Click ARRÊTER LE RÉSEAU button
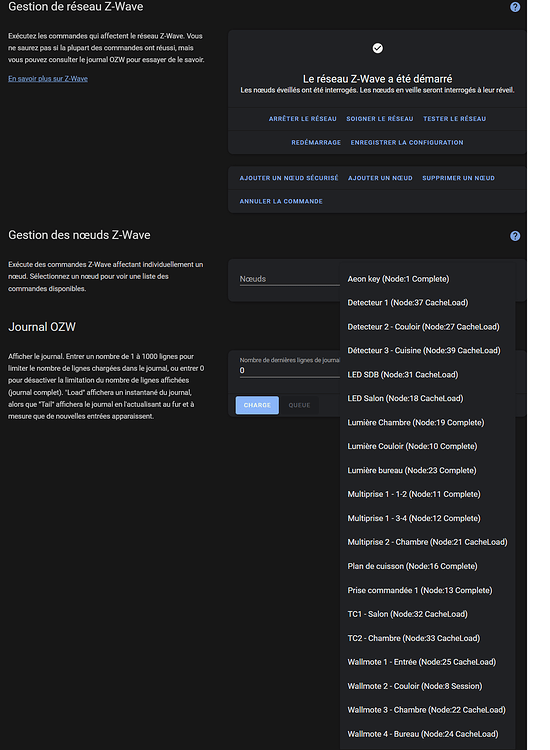 click(302, 119)
